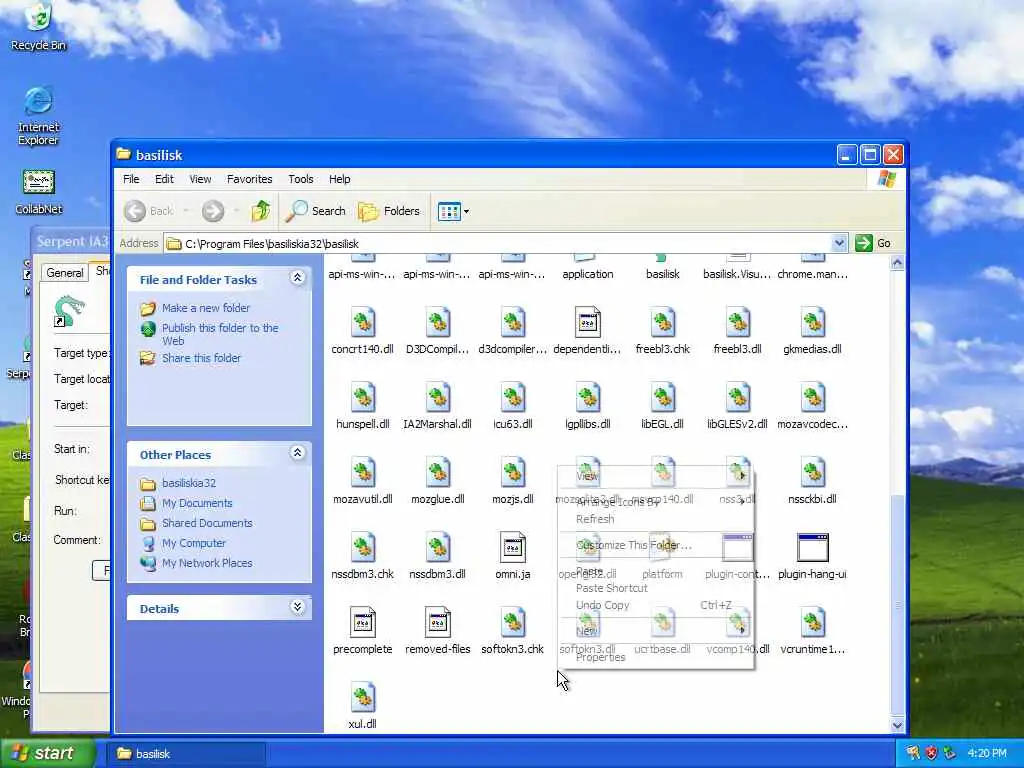Expand the Details panel

(x=297, y=607)
